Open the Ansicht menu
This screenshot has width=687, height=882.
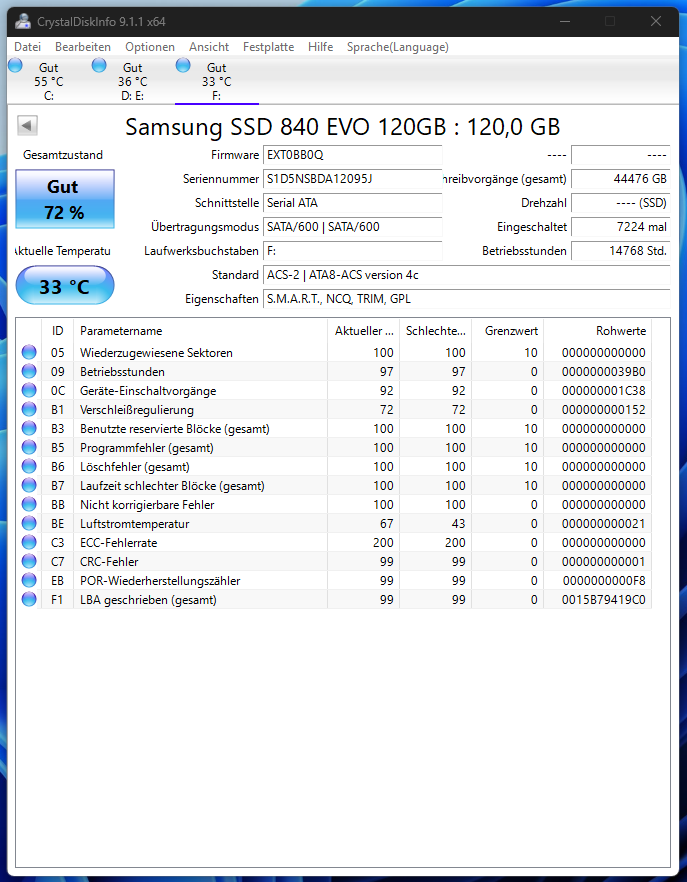[x=209, y=47]
